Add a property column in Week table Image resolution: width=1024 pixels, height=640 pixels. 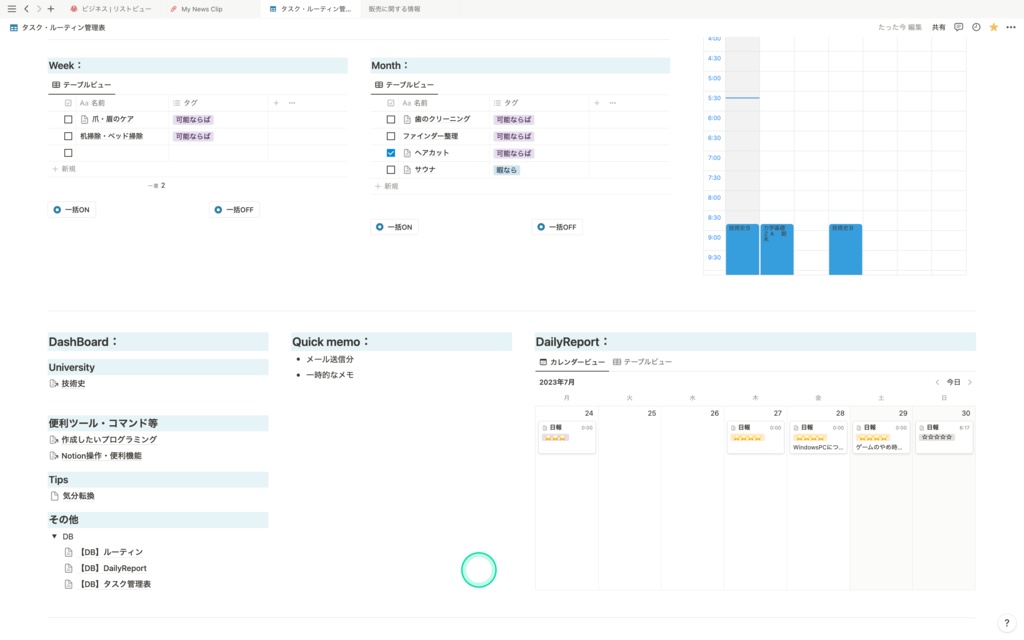tap(276, 103)
